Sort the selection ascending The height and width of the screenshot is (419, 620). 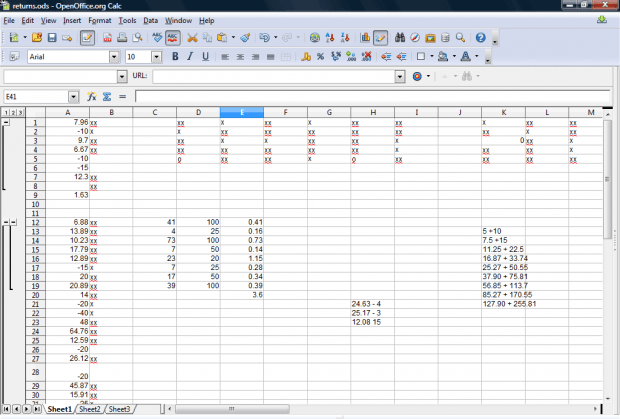click(330, 38)
